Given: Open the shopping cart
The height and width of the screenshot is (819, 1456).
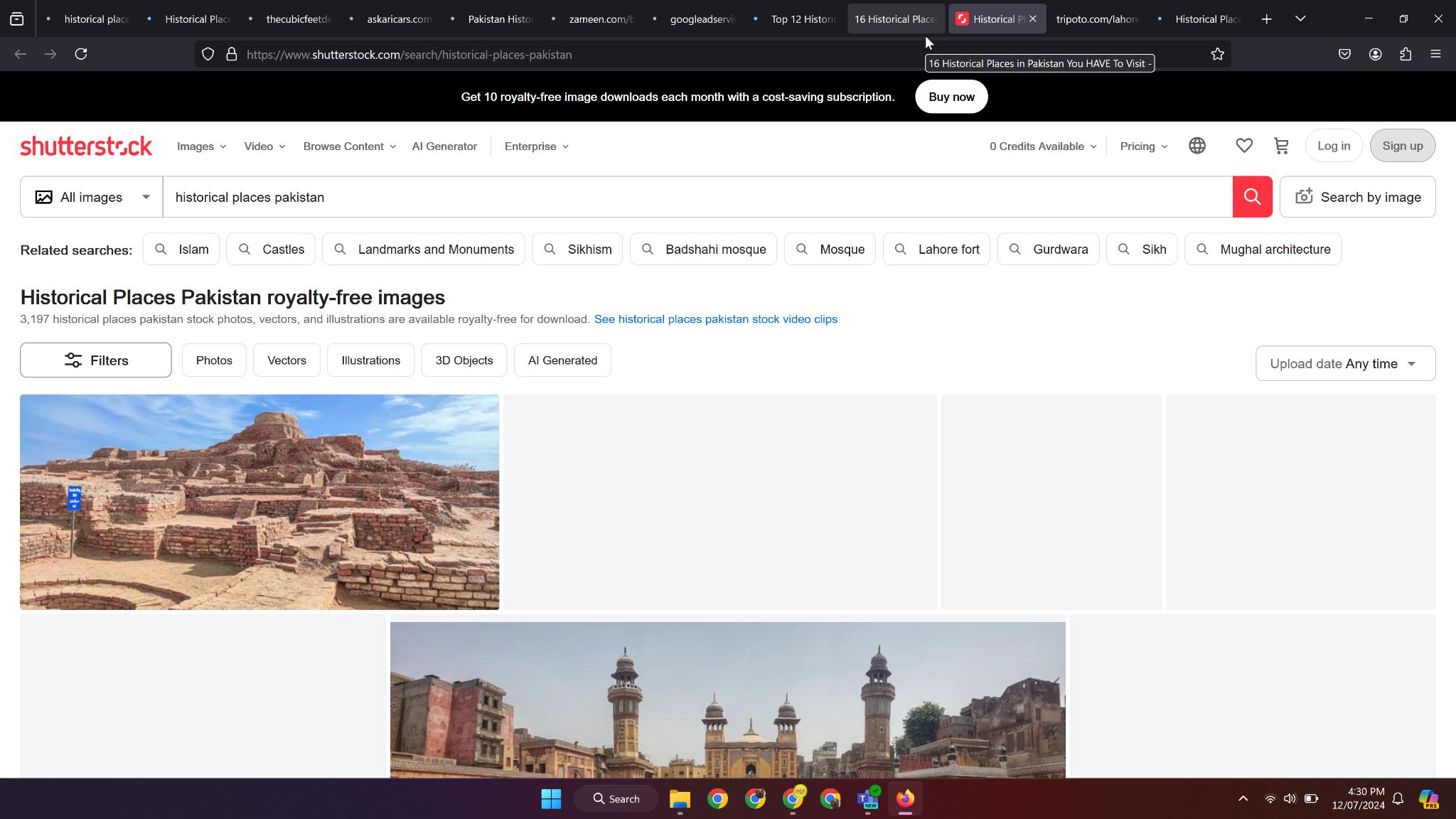Looking at the screenshot, I should (x=1281, y=146).
